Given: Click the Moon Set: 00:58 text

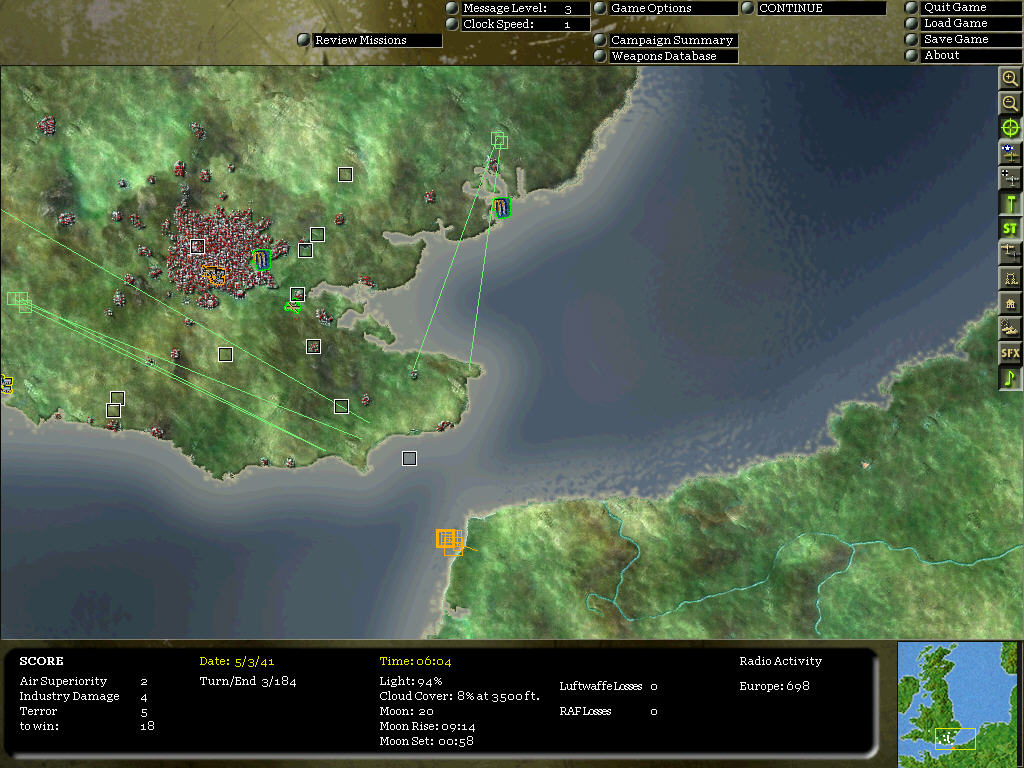Looking at the screenshot, I should (426, 741).
